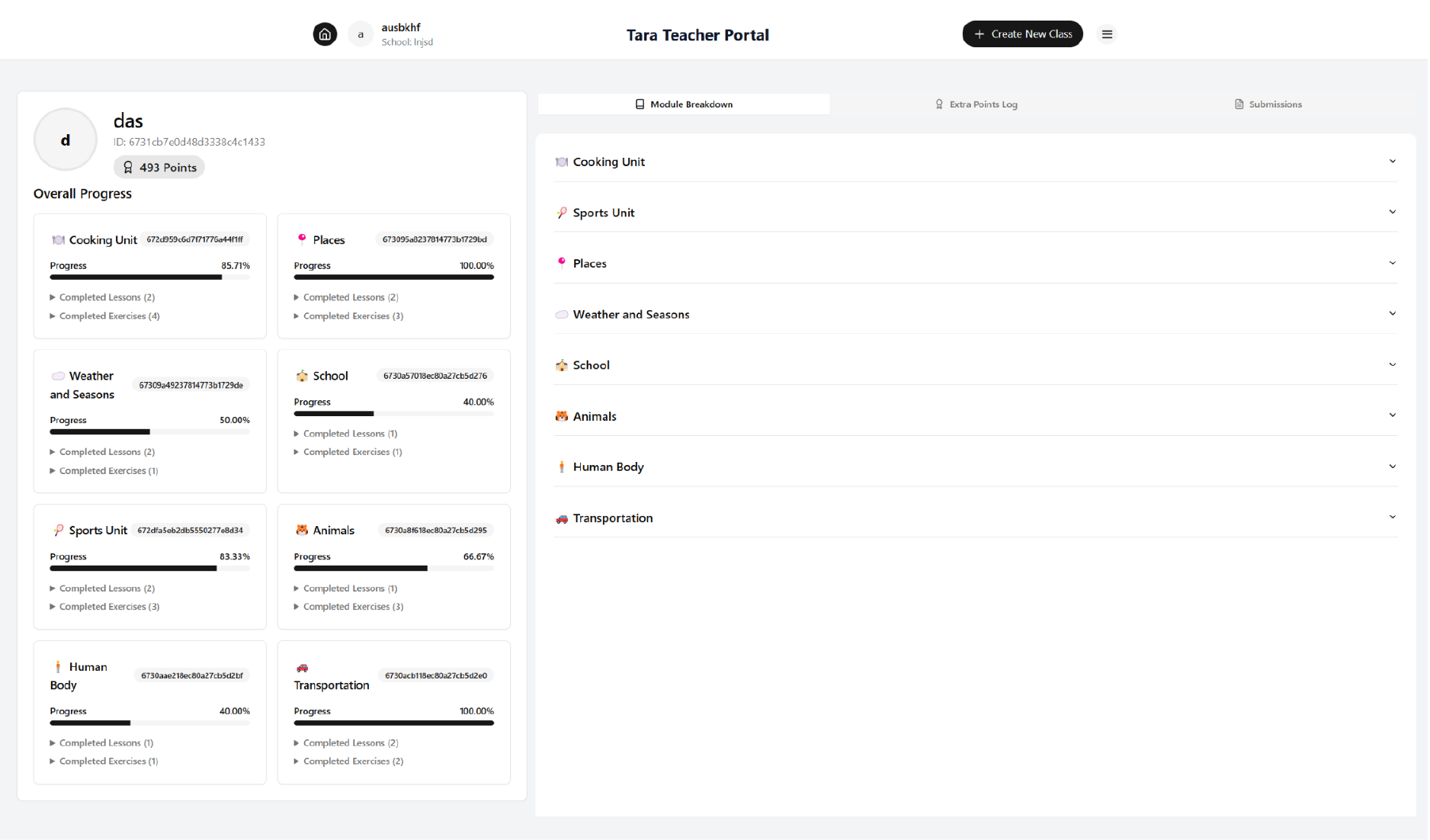The image size is (1430, 840).
Task: Click the student avatar circle 'd'
Action: pyautogui.click(x=66, y=140)
